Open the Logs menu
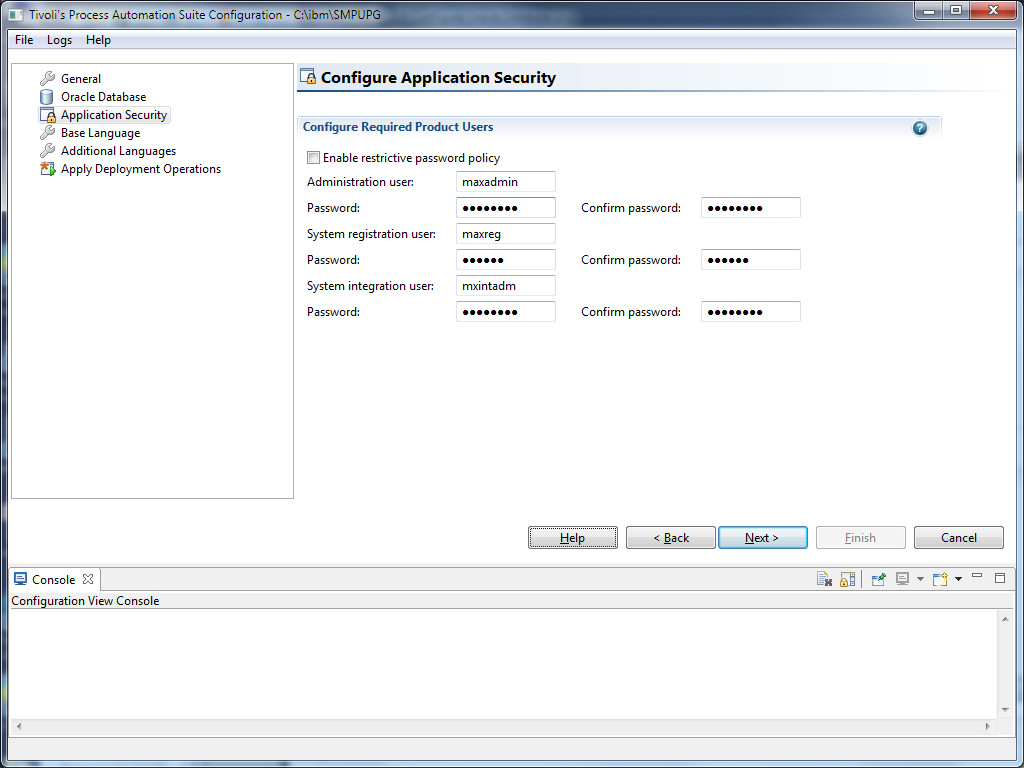 (59, 40)
